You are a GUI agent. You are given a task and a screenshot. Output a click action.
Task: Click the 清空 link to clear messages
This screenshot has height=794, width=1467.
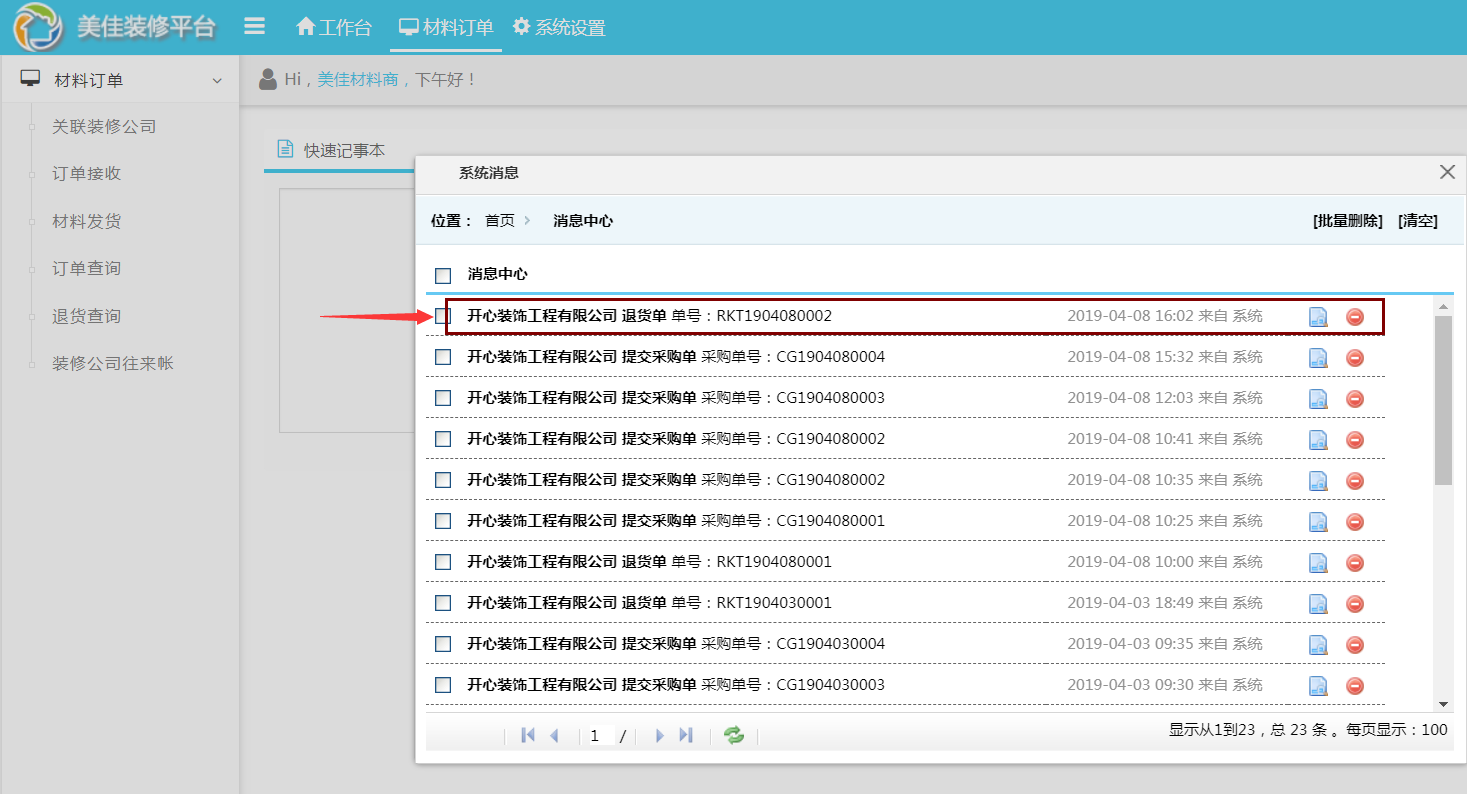click(x=1417, y=221)
